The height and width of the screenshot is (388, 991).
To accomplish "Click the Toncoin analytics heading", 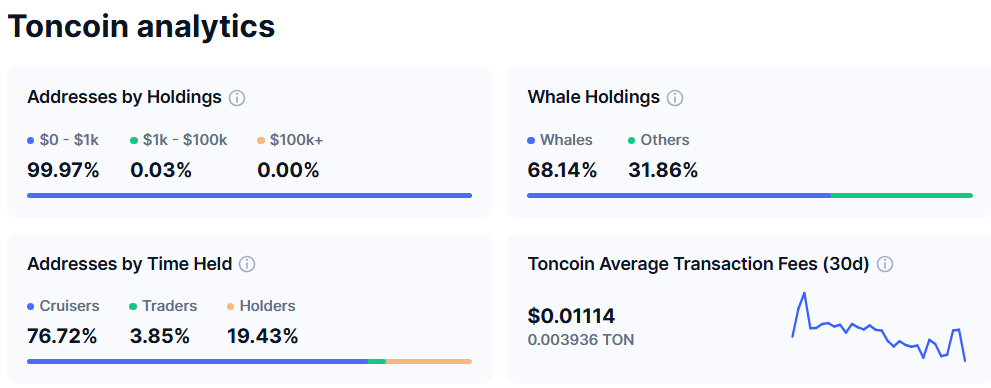I will [142, 27].
